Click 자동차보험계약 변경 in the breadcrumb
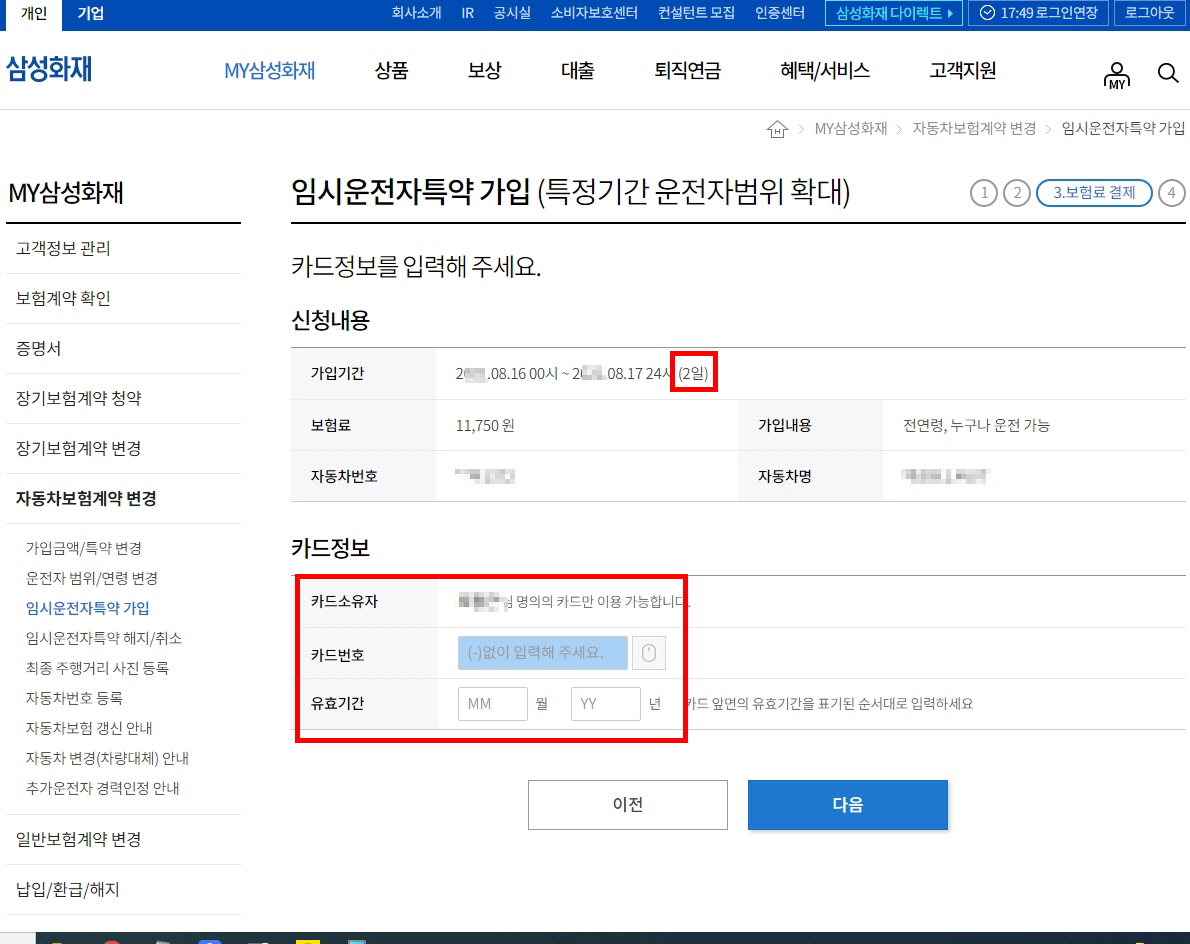1190x944 pixels. [x=974, y=129]
